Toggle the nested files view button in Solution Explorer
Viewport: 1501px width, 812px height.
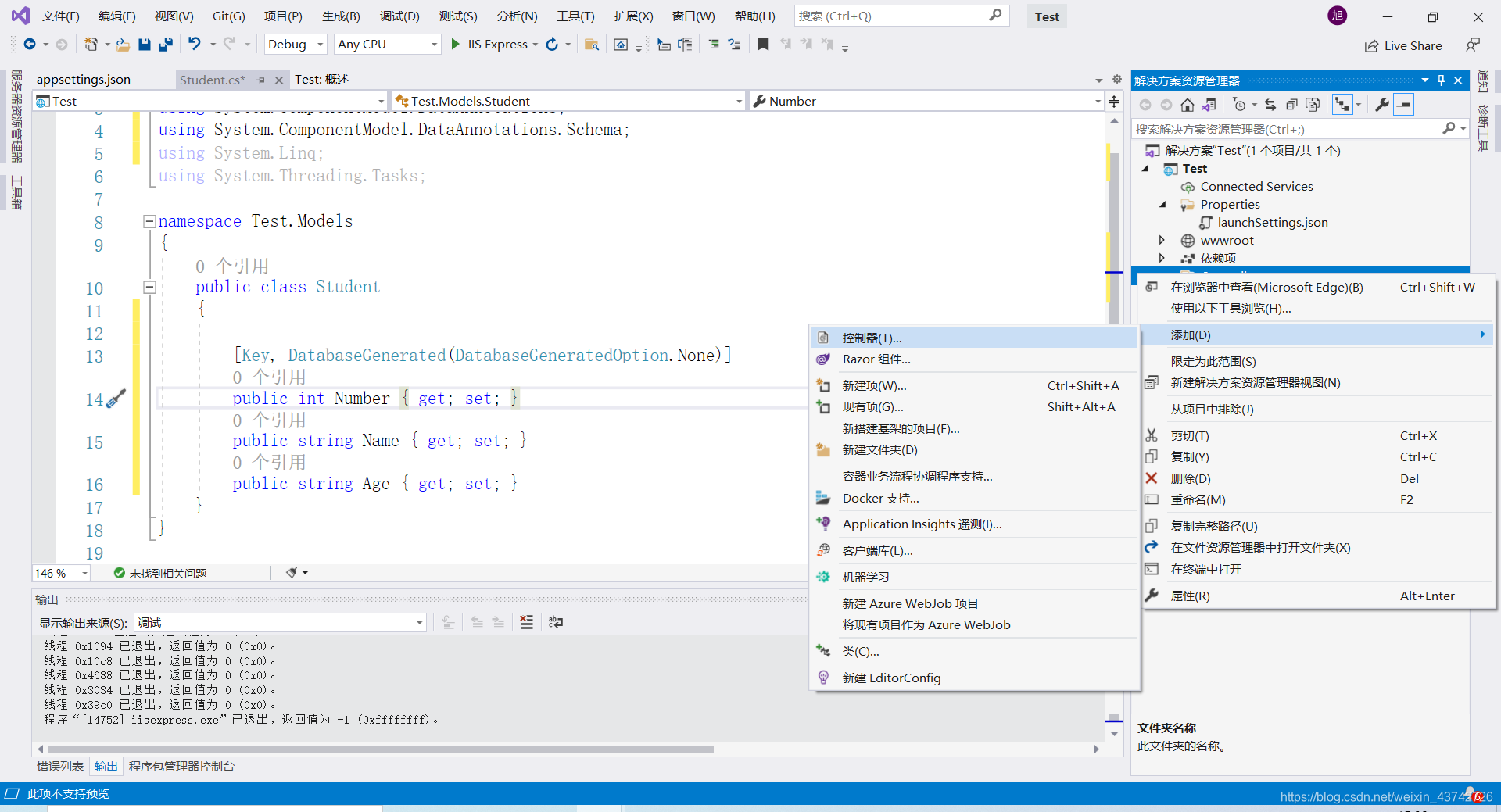pyautogui.click(x=1342, y=105)
